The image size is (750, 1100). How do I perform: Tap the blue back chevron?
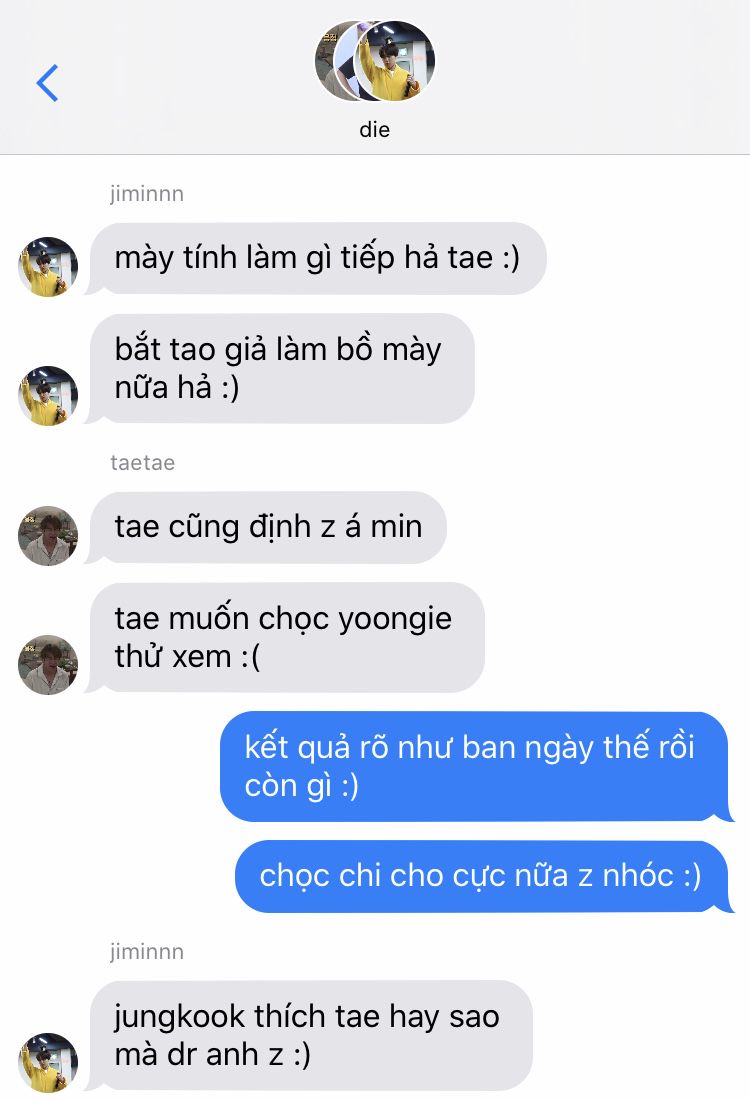tap(47, 83)
